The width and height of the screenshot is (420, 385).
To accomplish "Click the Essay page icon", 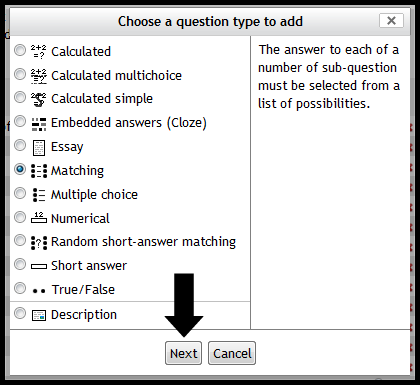I will coord(39,148).
